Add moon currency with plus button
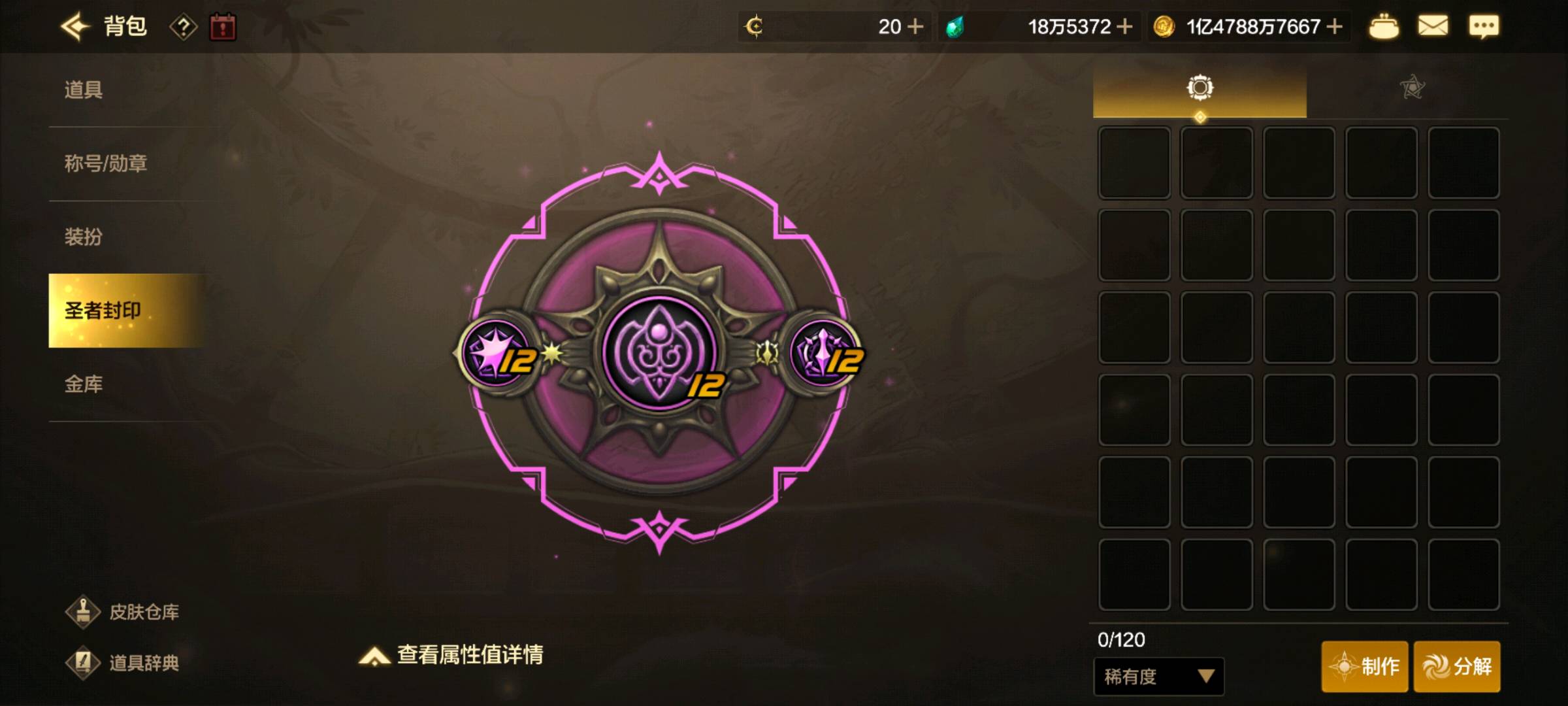This screenshot has width=1568, height=706. pyautogui.click(x=916, y=27)
